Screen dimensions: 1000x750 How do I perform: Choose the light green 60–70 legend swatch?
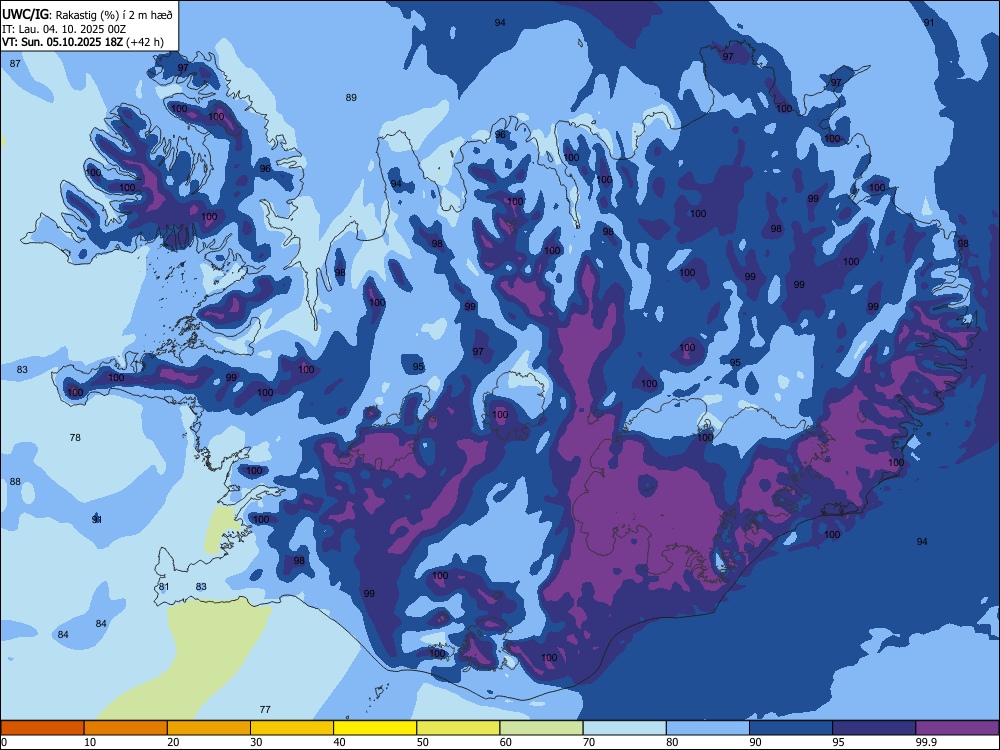(541, 728)
